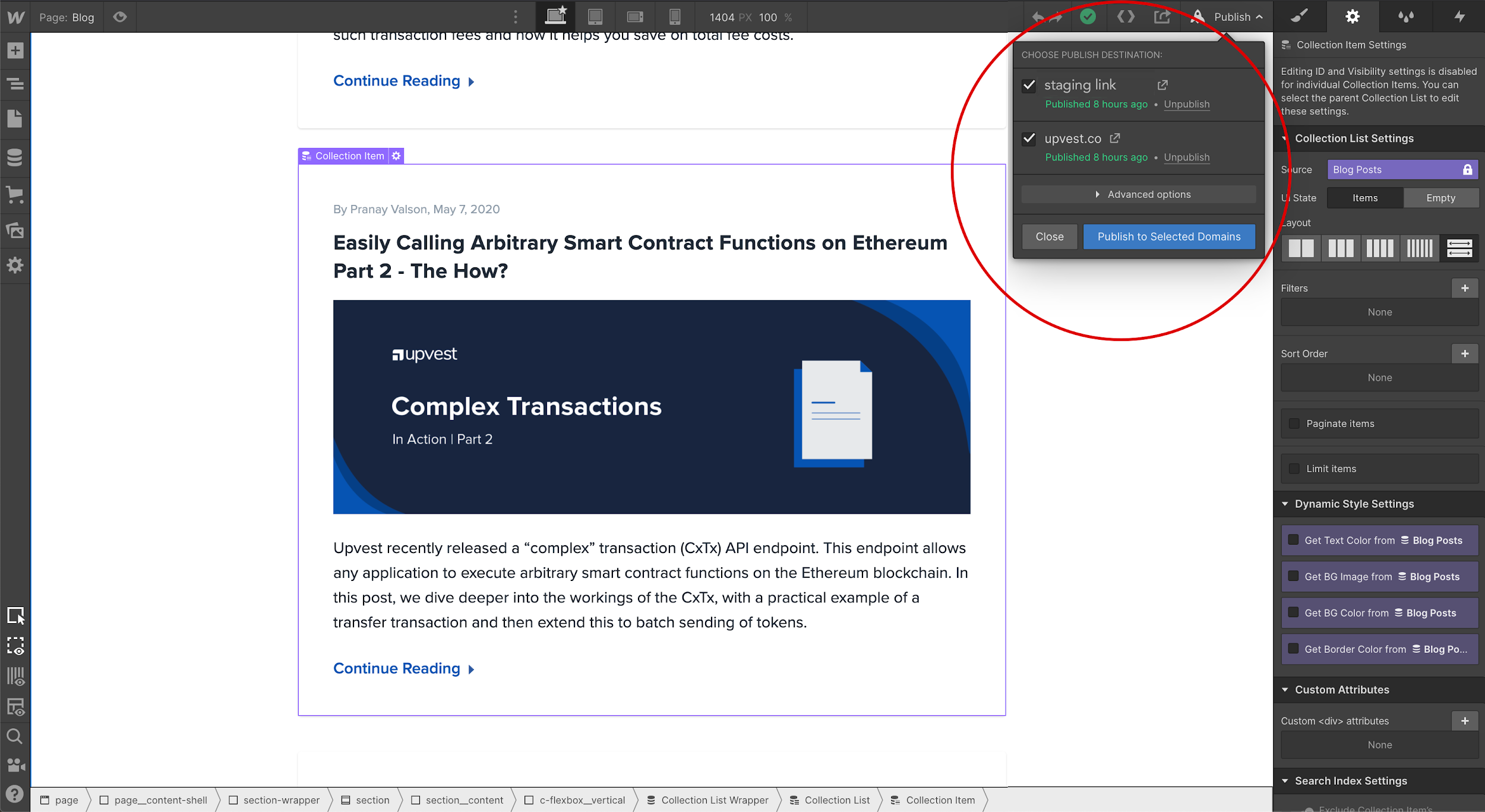Open the CMS Collections panel
The height and width of the screenshot is (812, 1485).
(x=15, y=157)
